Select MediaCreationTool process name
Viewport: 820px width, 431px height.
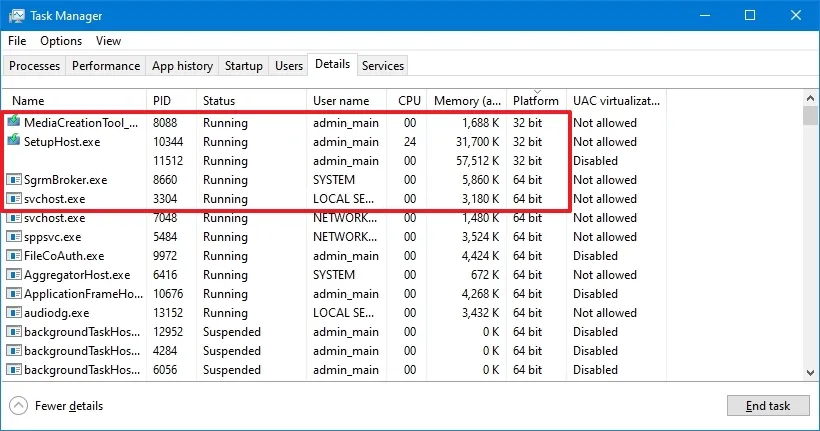click(81, 123)
